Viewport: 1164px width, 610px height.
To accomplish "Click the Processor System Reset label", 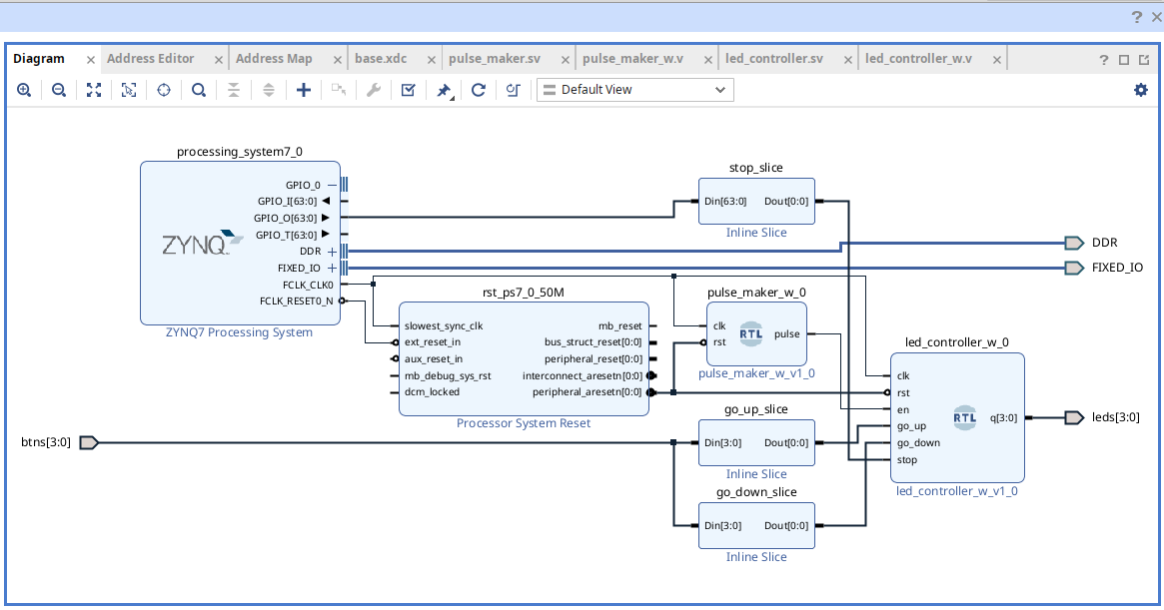I will pyautogui.click(x=523, y=423).
